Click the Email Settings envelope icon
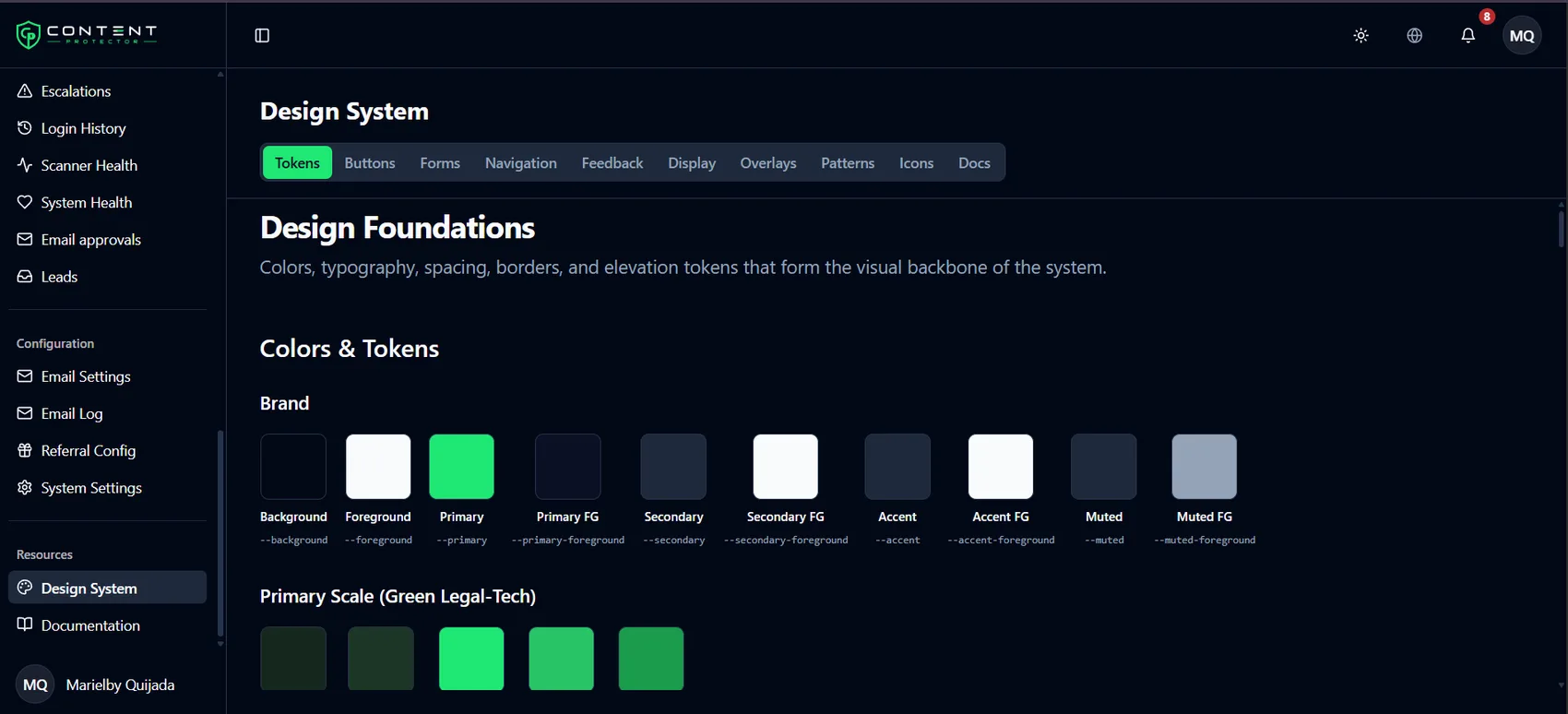 tap(25, 376)
